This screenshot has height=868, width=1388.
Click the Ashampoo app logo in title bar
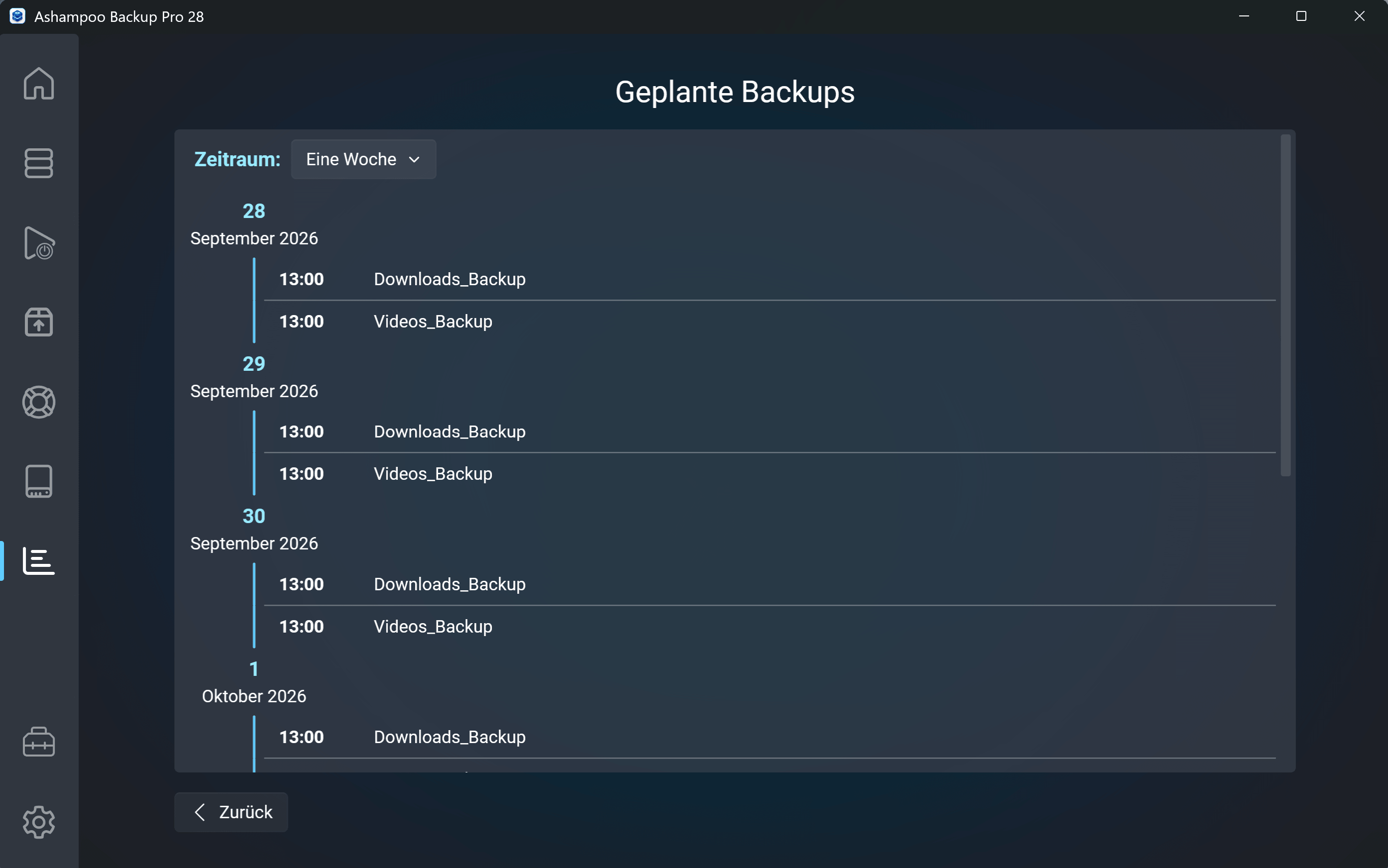point(17,16)
